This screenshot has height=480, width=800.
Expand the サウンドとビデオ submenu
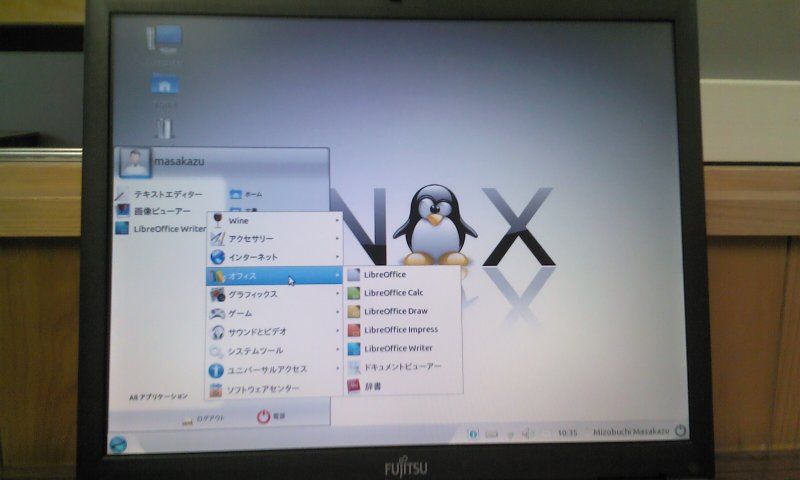coord(274,332)
